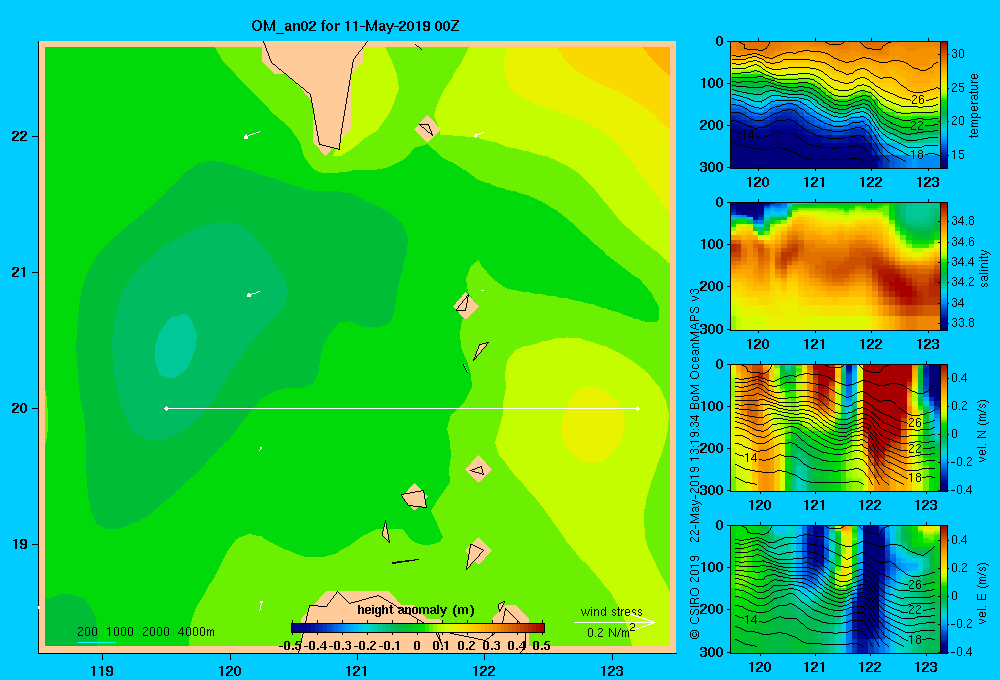Viewport: 1000px width, 680px height.
Task: Click the vel. N color bar
Action: [944, 428]
